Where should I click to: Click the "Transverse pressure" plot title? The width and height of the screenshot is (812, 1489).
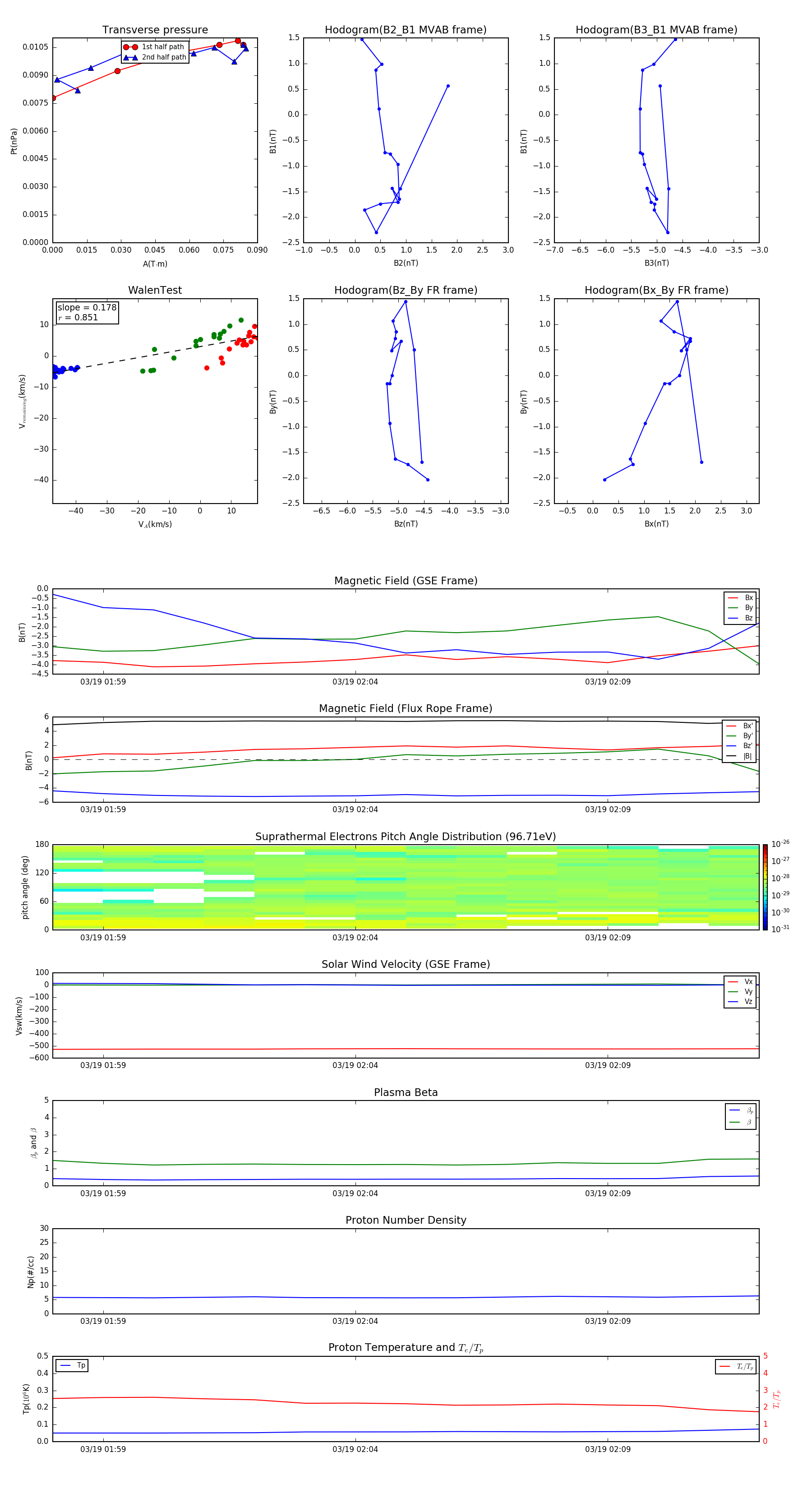point(155,30)
